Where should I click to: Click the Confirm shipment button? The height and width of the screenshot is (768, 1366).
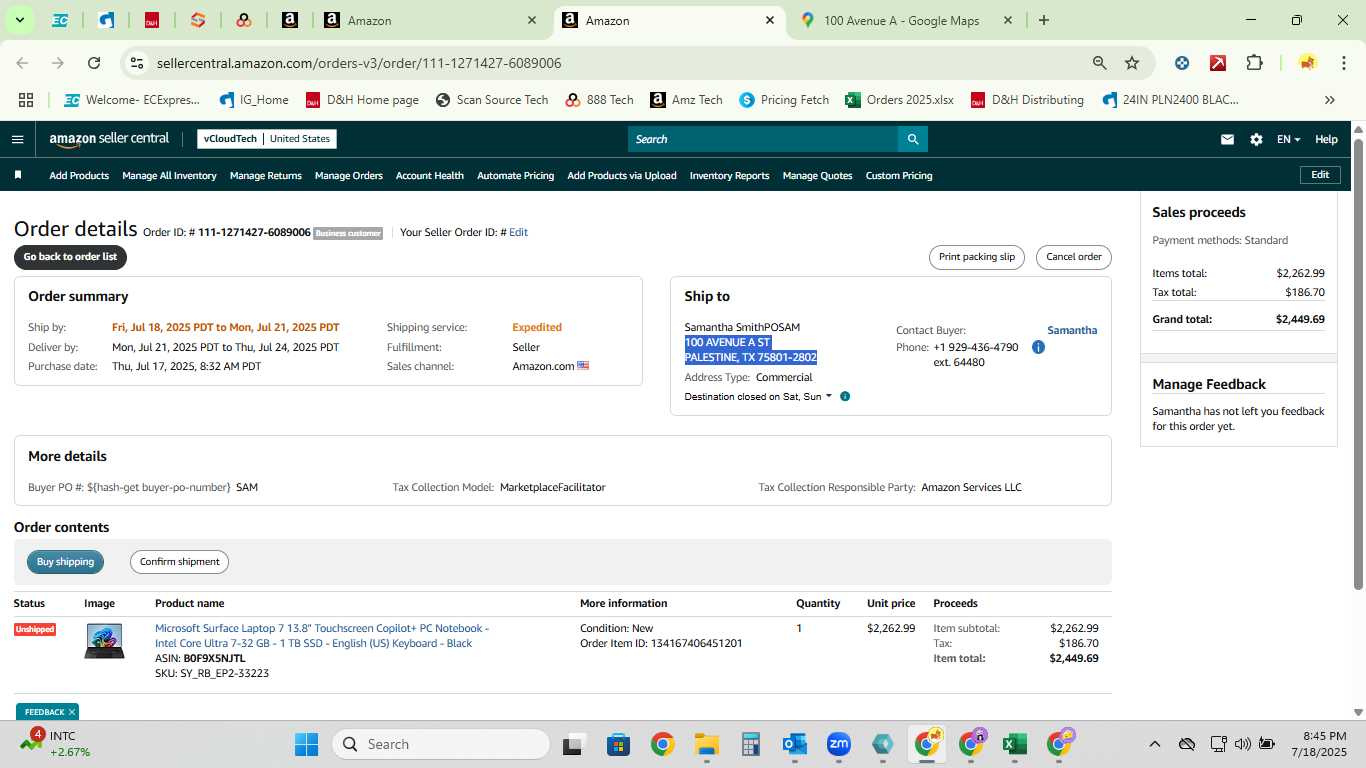pyautogui.click(x=179, y=562)
